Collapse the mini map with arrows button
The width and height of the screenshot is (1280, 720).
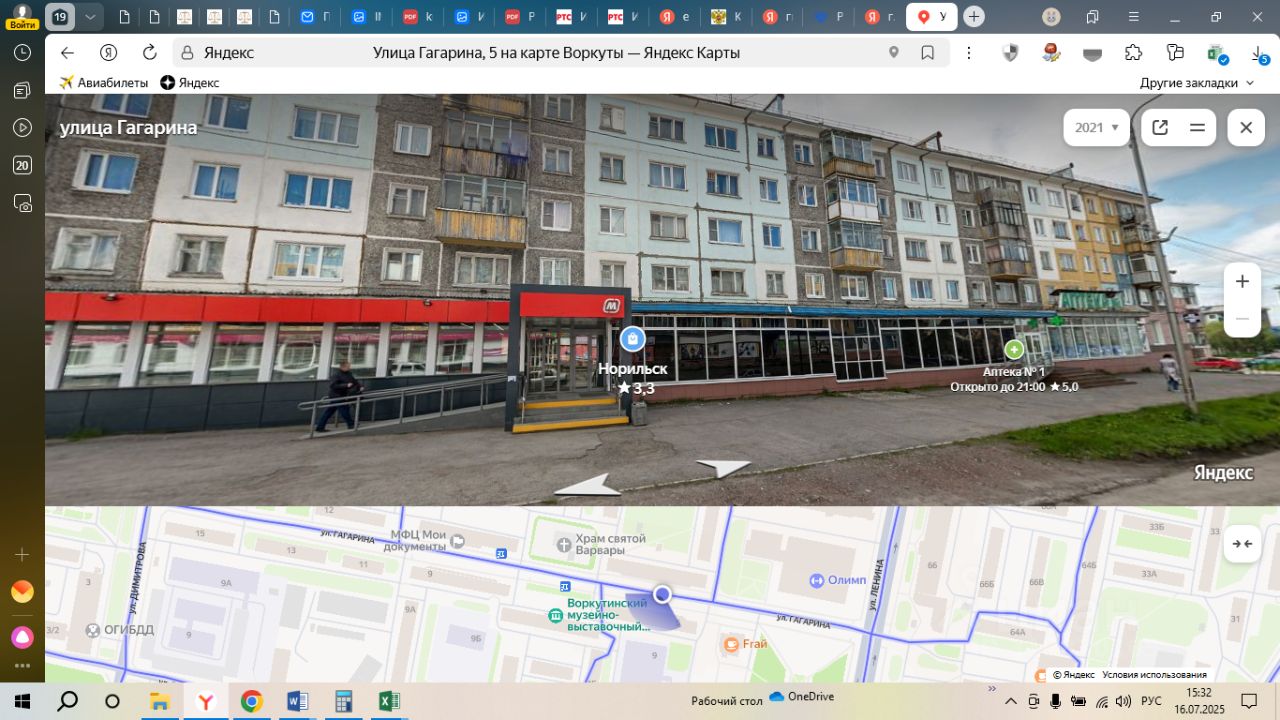[x=1242, y=544]
